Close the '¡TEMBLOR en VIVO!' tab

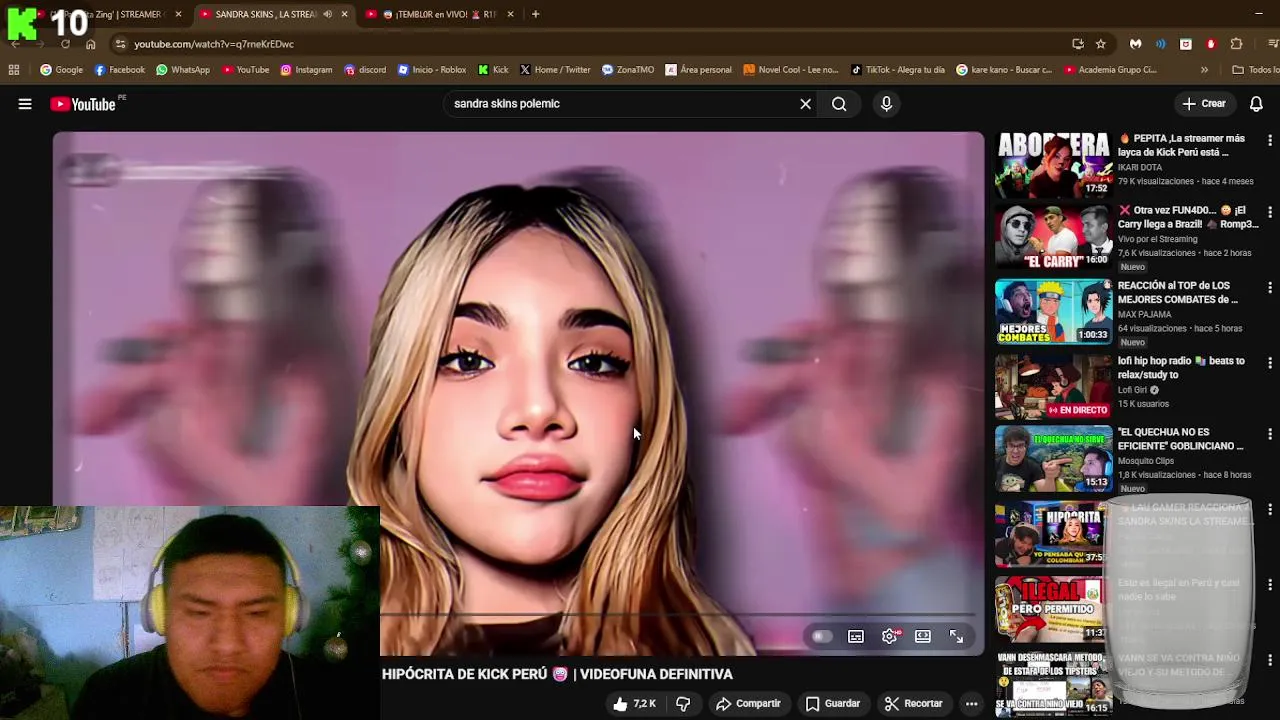click(510, 14)
